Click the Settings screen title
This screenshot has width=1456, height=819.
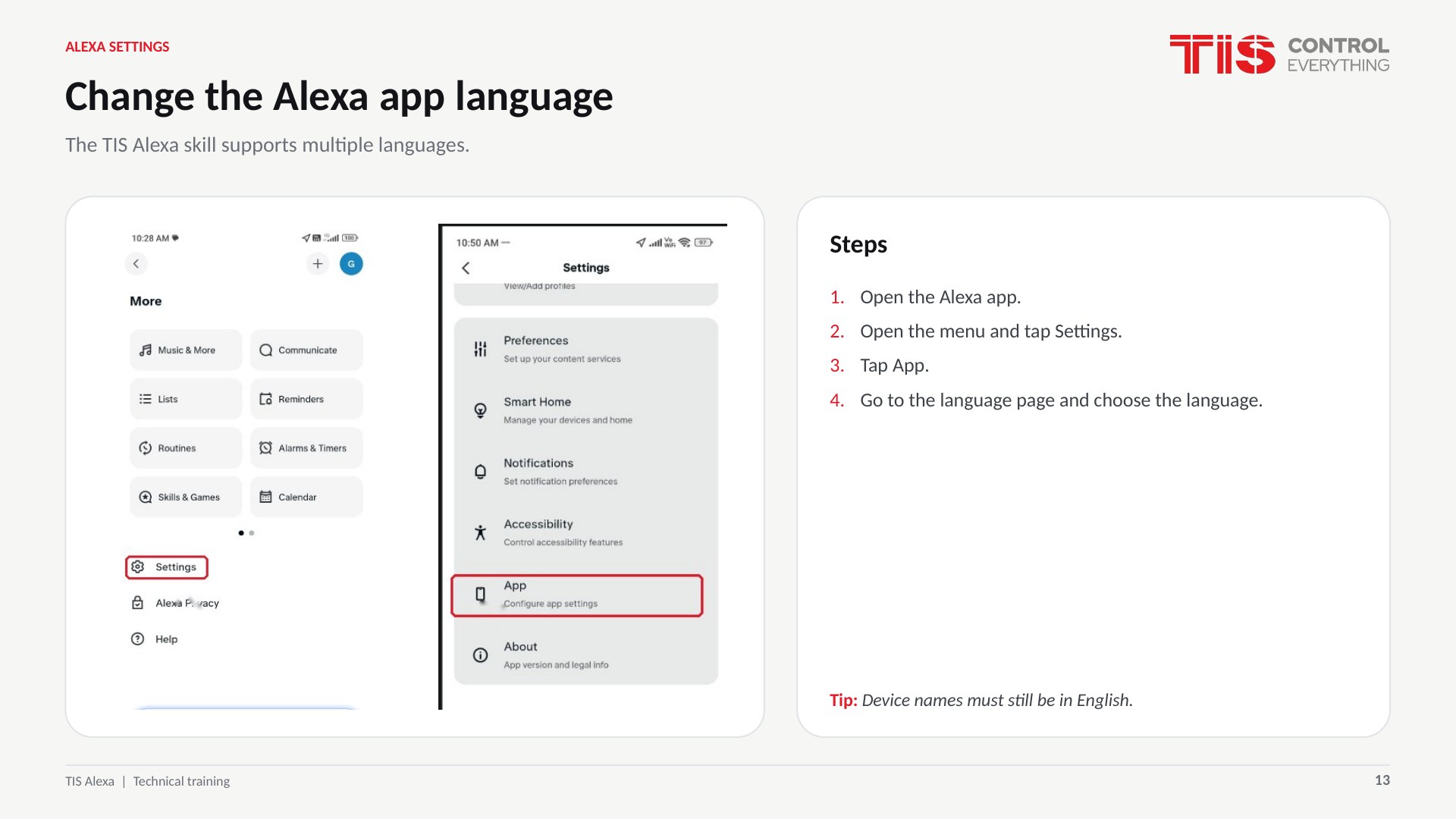tap(586, 268)
